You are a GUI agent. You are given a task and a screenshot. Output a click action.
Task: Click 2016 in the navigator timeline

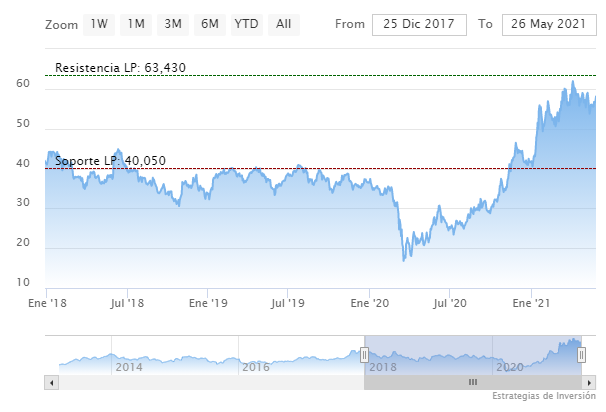pos(256,367)
